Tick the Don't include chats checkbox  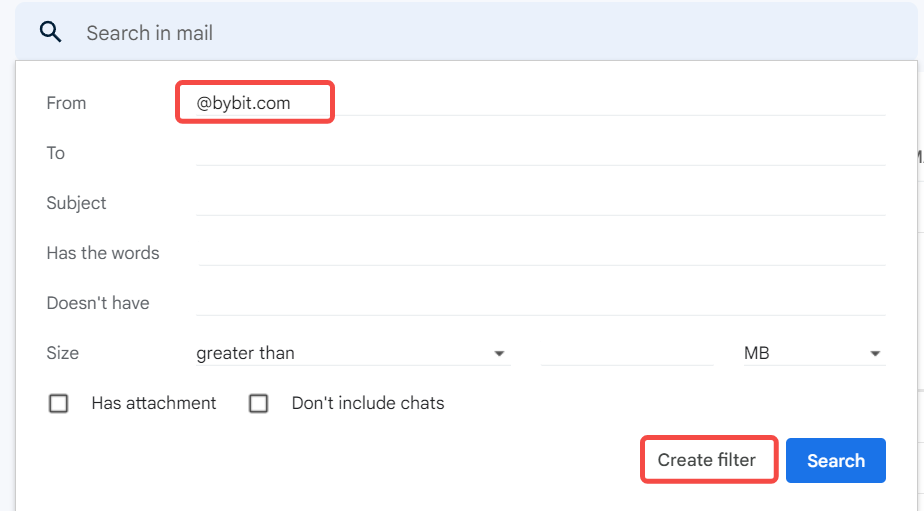259,404
